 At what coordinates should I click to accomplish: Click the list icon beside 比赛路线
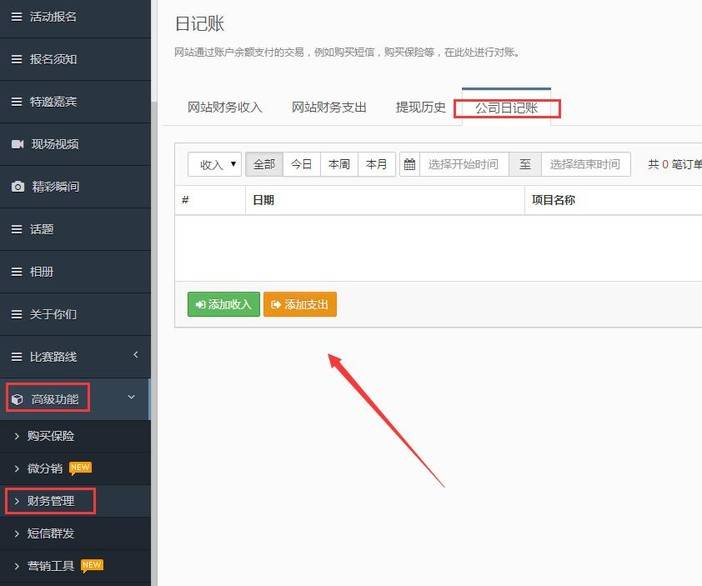[x=17, y=356]
